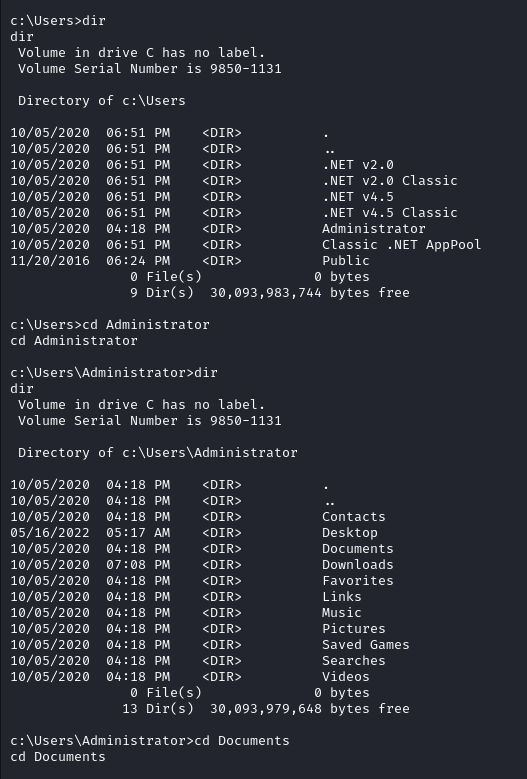Click the '.NET v4.5 Classic' entry
The width and height of the screenshot is (527, 779).
(x=389, y=213)
